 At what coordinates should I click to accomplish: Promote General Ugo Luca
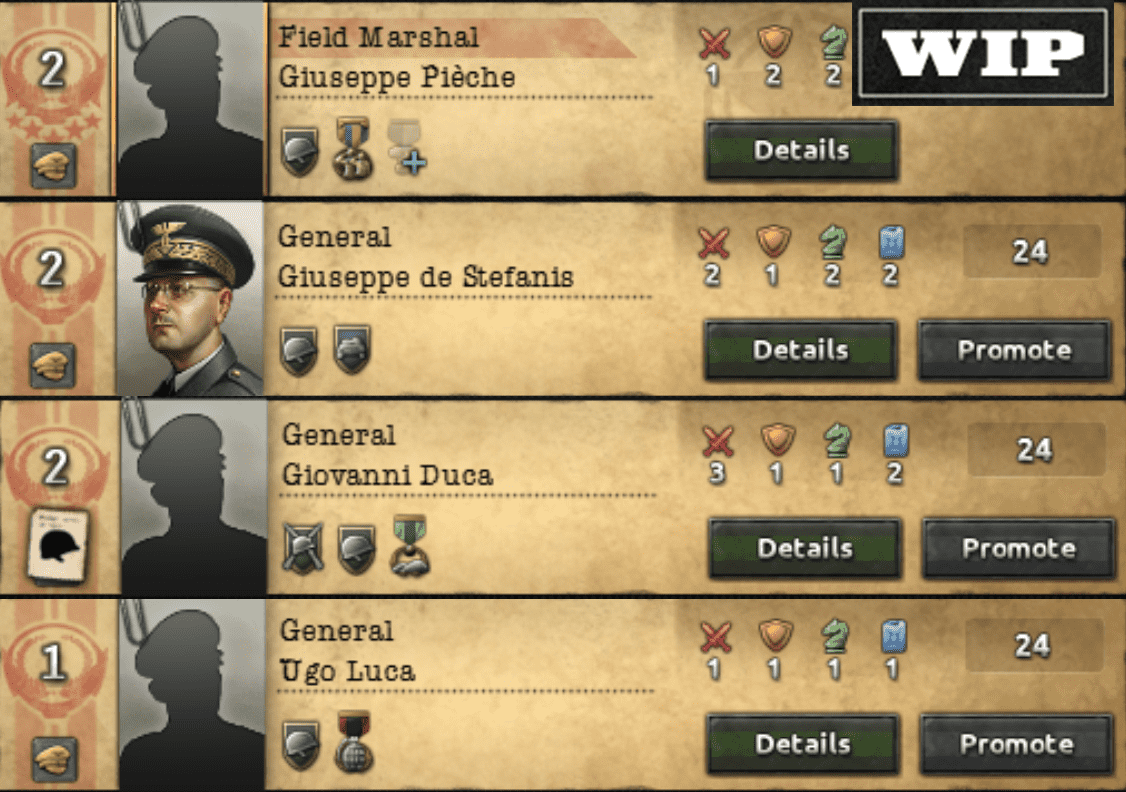(1016, 743)
